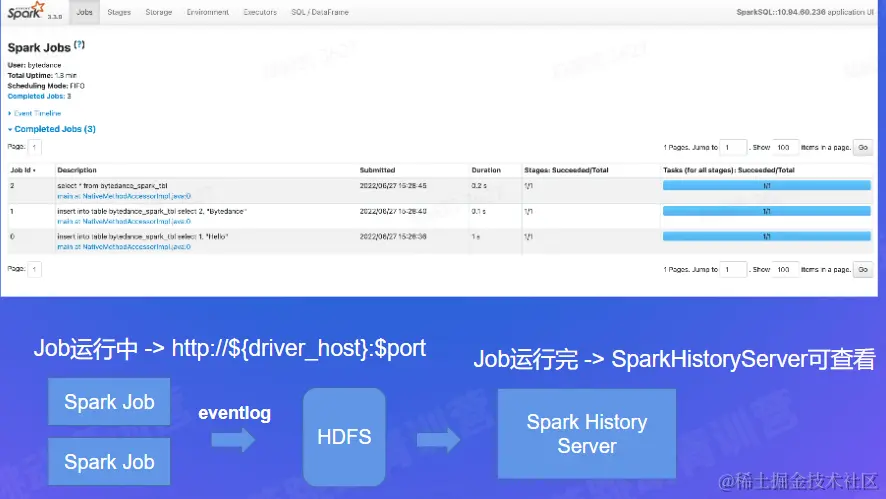Click the top Go button
886x499 pixels.
(x=863, y=147)
